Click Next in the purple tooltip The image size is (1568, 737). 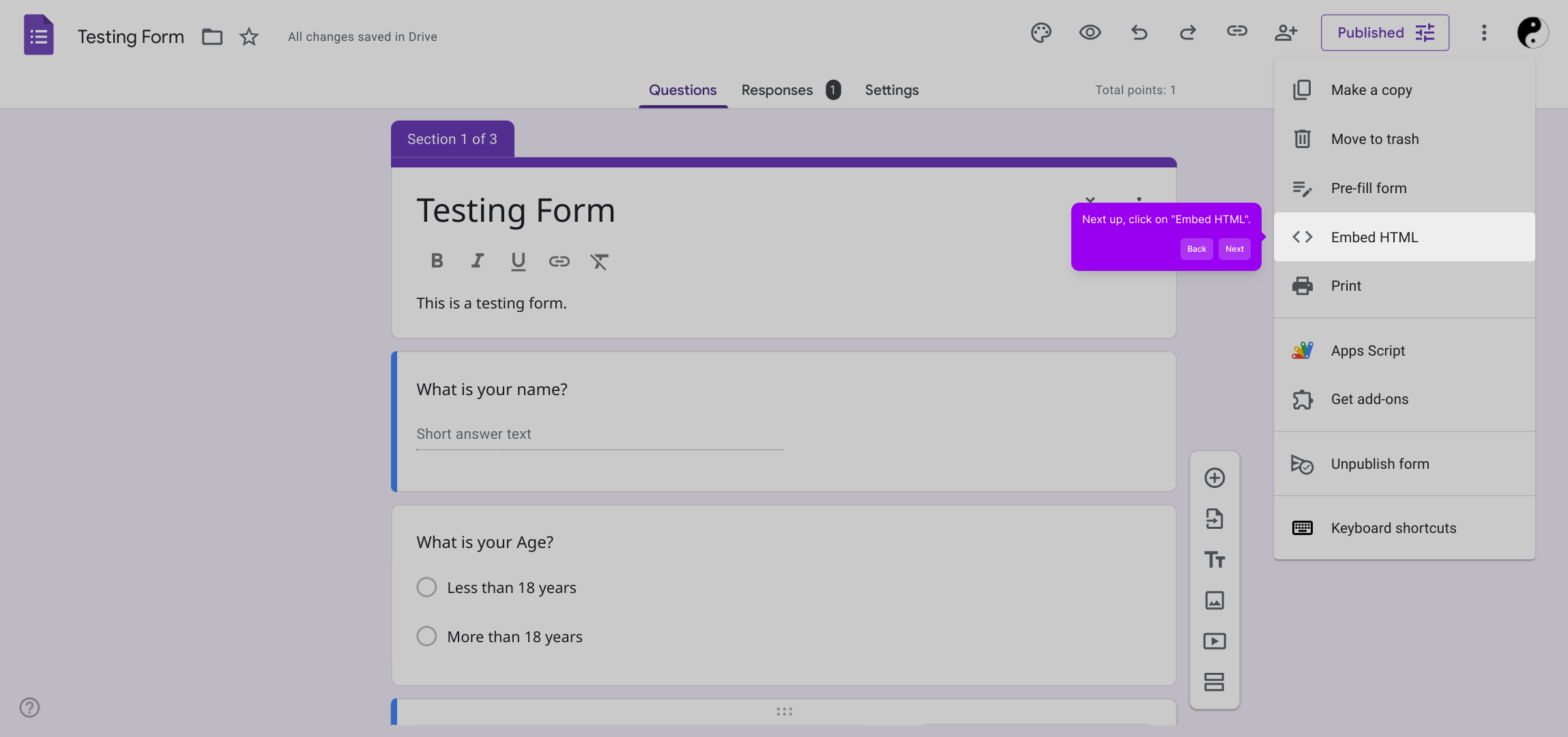click(1234, 249)
